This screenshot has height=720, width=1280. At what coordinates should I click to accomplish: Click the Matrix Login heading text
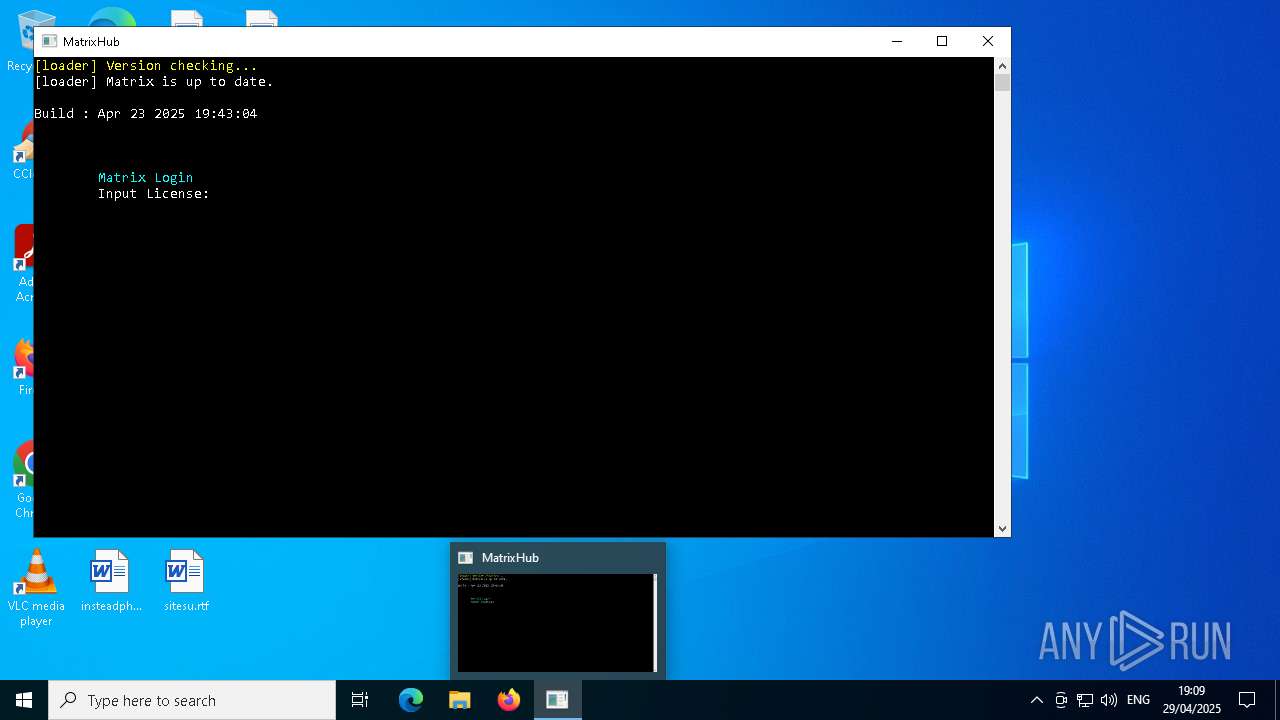pos(145,177)
